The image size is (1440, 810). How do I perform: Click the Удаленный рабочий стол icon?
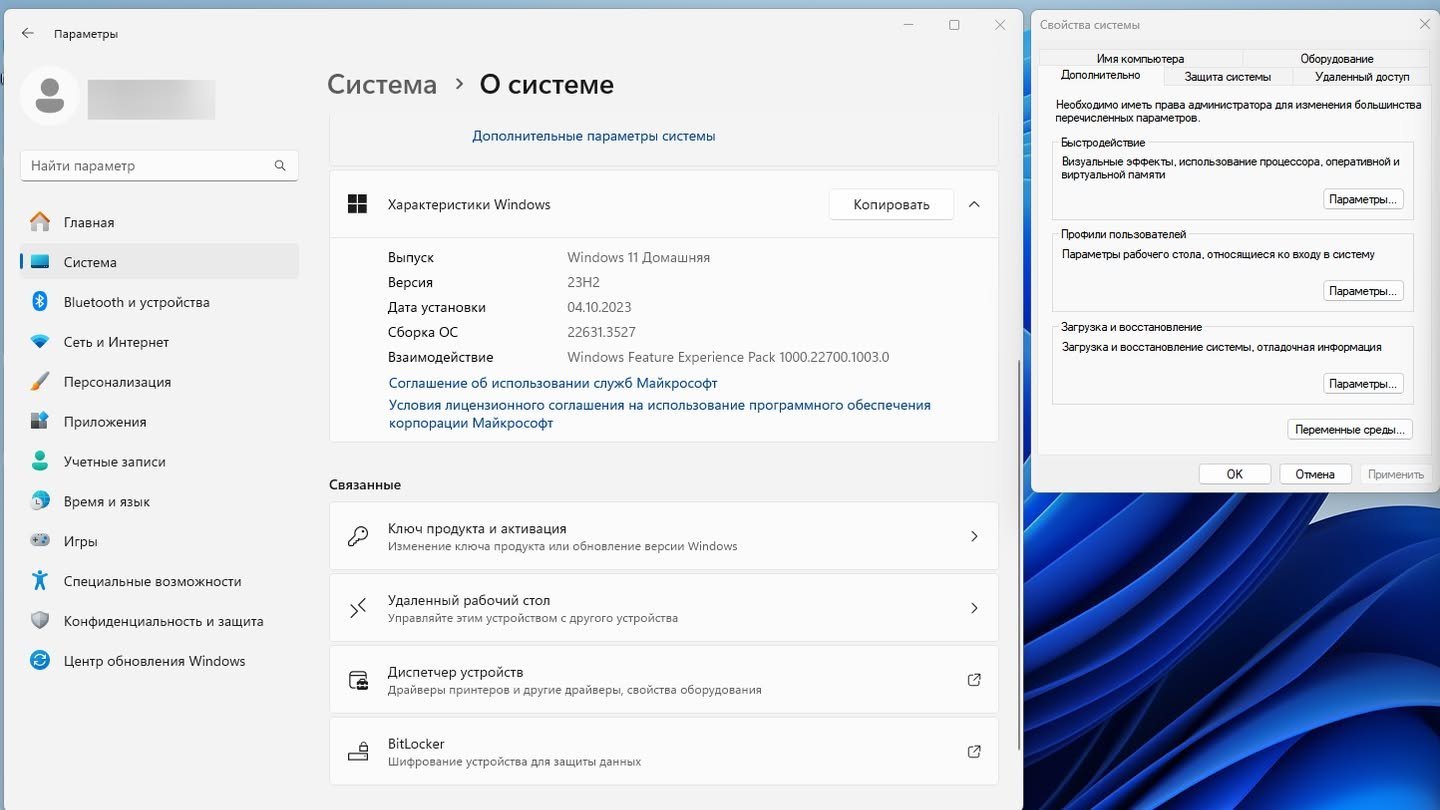pyautogui.click(x=357, y=608)
